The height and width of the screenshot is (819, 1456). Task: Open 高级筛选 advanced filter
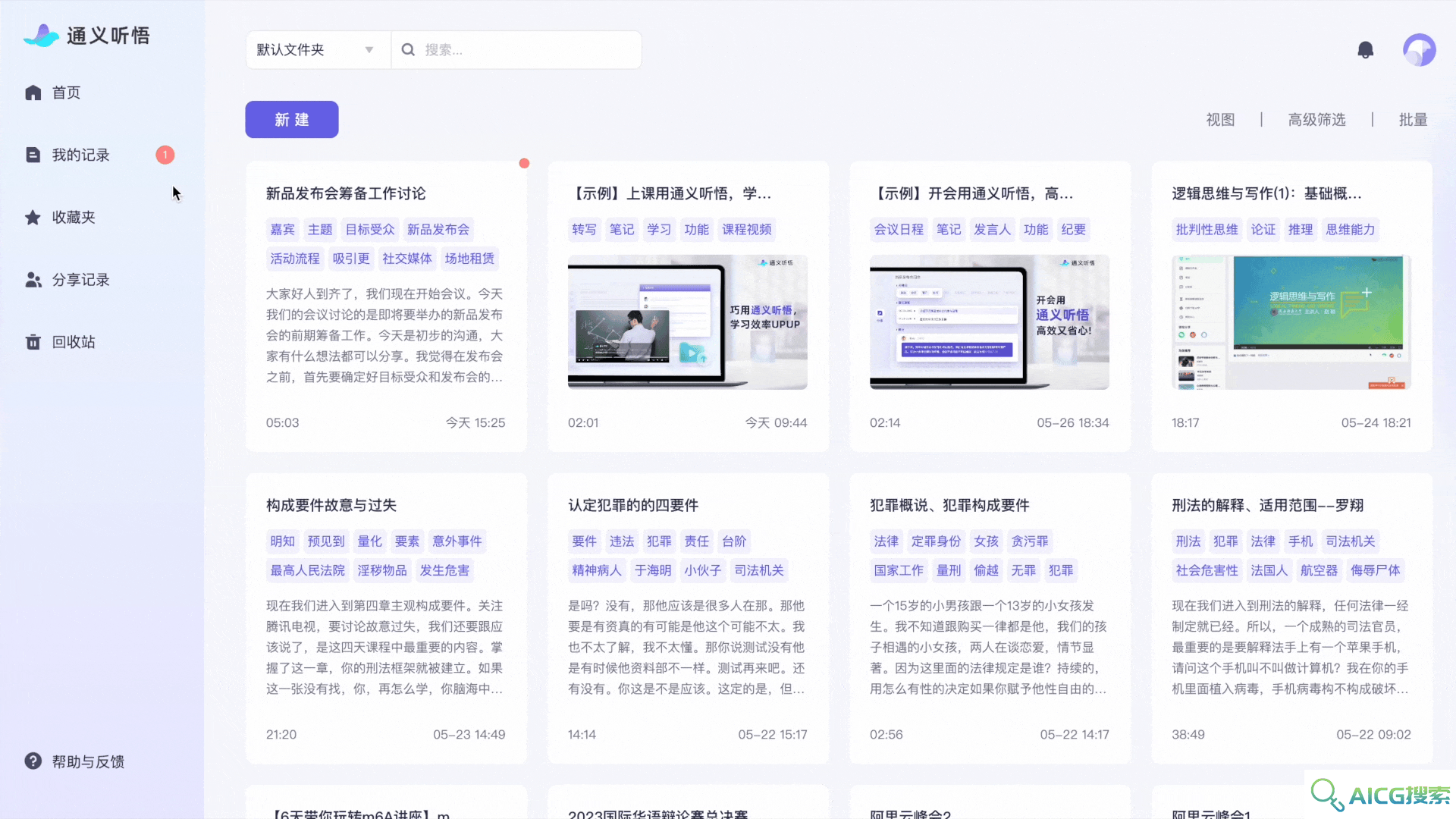click(x=1316, y=120)
